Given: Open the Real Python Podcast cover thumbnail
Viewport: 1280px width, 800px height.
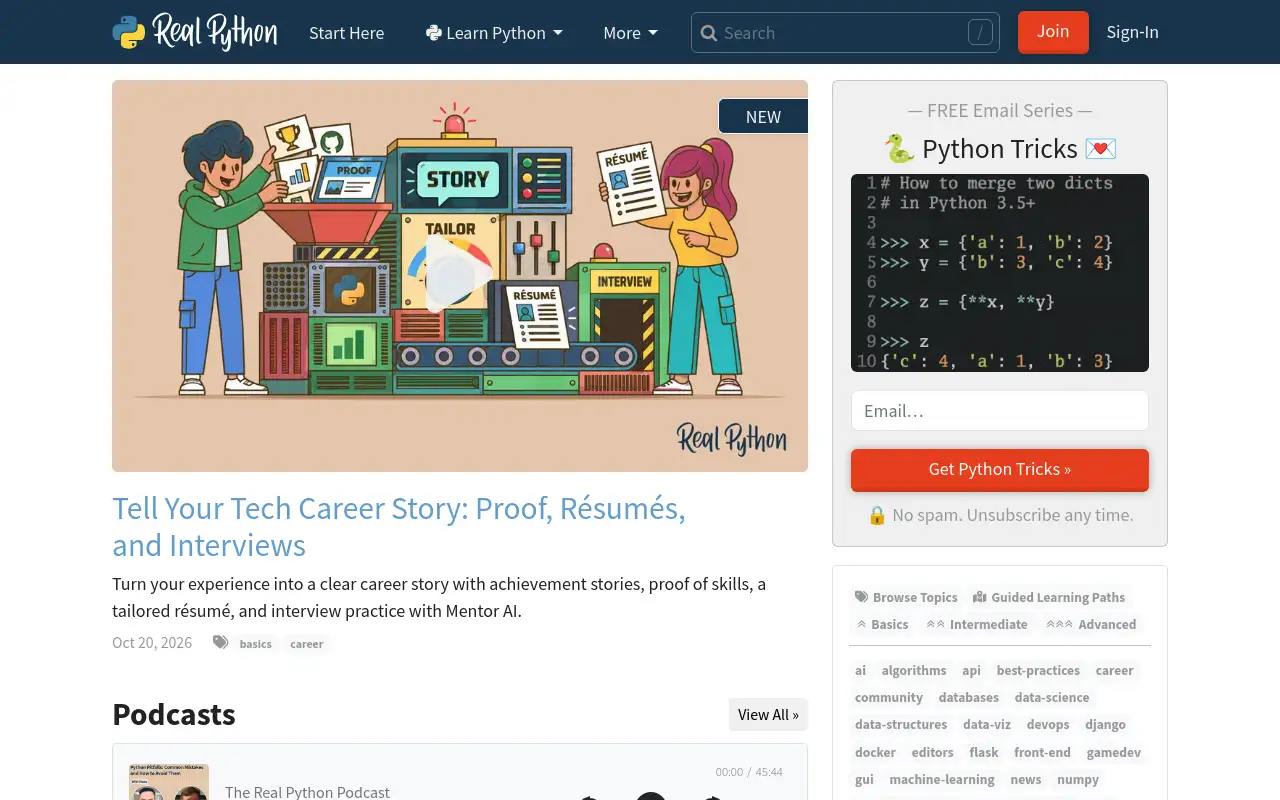Looking at the screenshot, I should click(x=169, y=782).
